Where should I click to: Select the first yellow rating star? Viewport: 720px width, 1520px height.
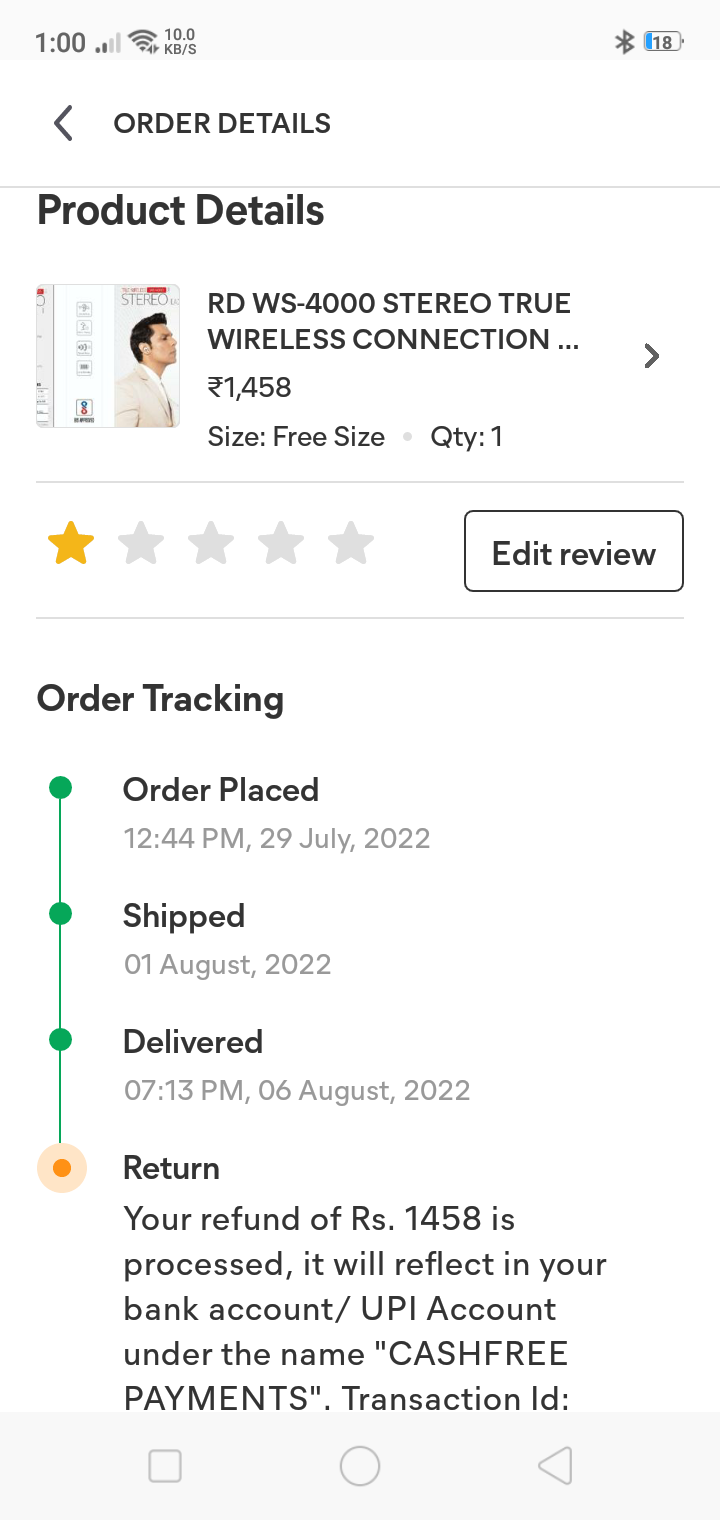[x=71, y=546]
